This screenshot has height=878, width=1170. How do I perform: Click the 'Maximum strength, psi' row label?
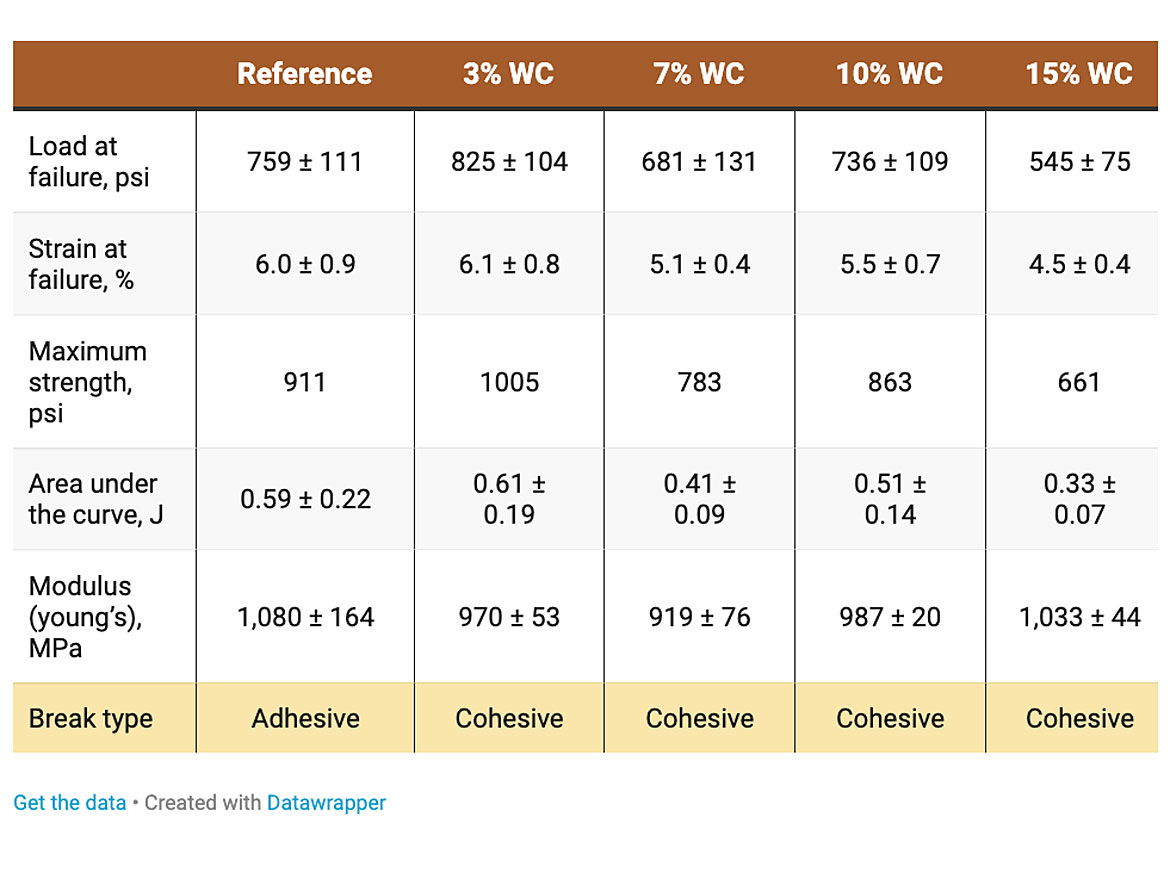[x=87, y=382]
